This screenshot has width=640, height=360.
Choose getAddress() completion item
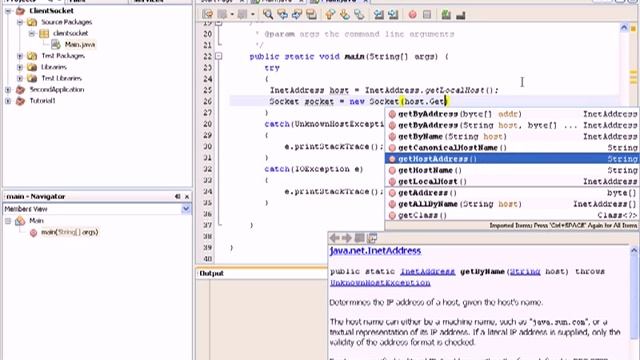(x=512, y=193)
